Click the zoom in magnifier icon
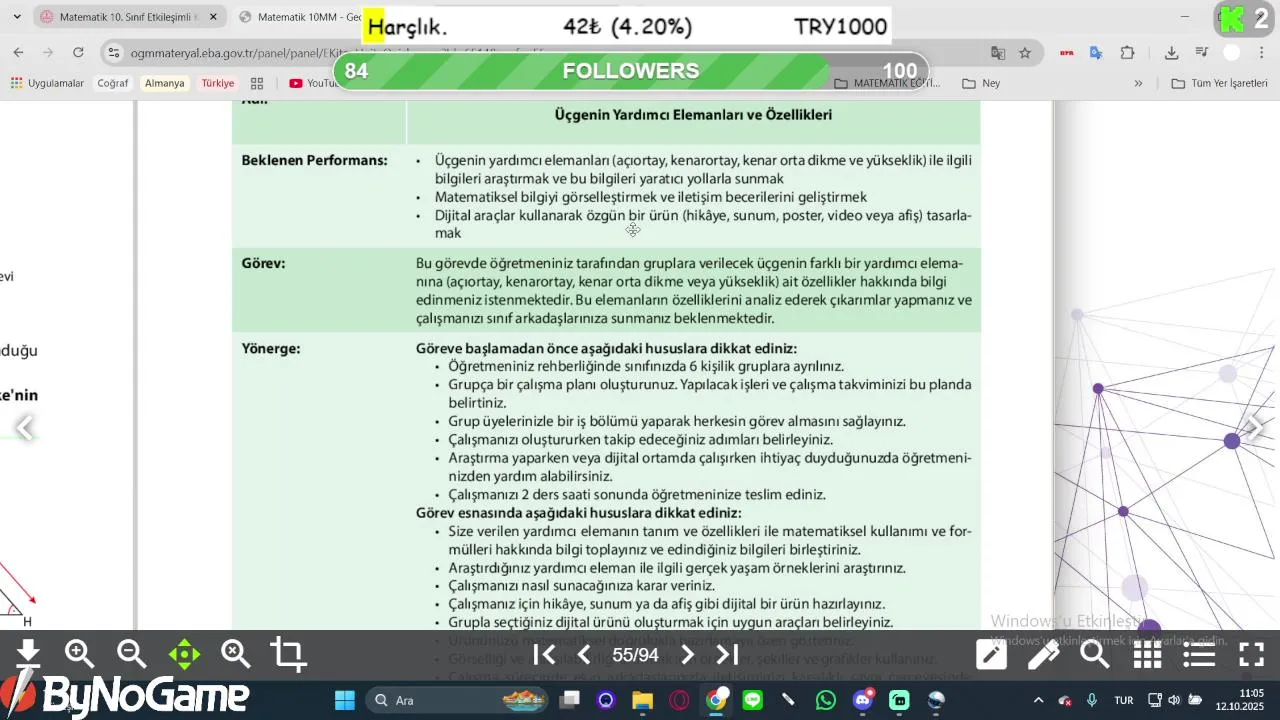Viewport: 1280px width, 720px height. tap(80, 654)
